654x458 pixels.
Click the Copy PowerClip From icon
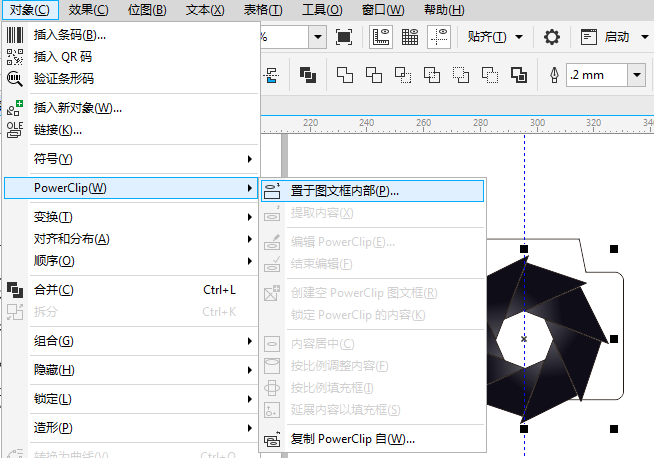click(272, 439)
